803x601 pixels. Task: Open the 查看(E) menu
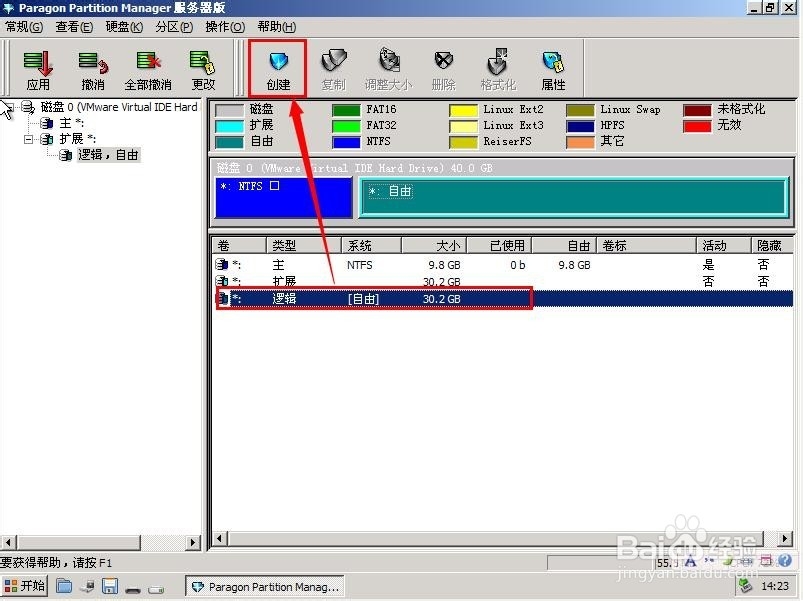point(74,27)
